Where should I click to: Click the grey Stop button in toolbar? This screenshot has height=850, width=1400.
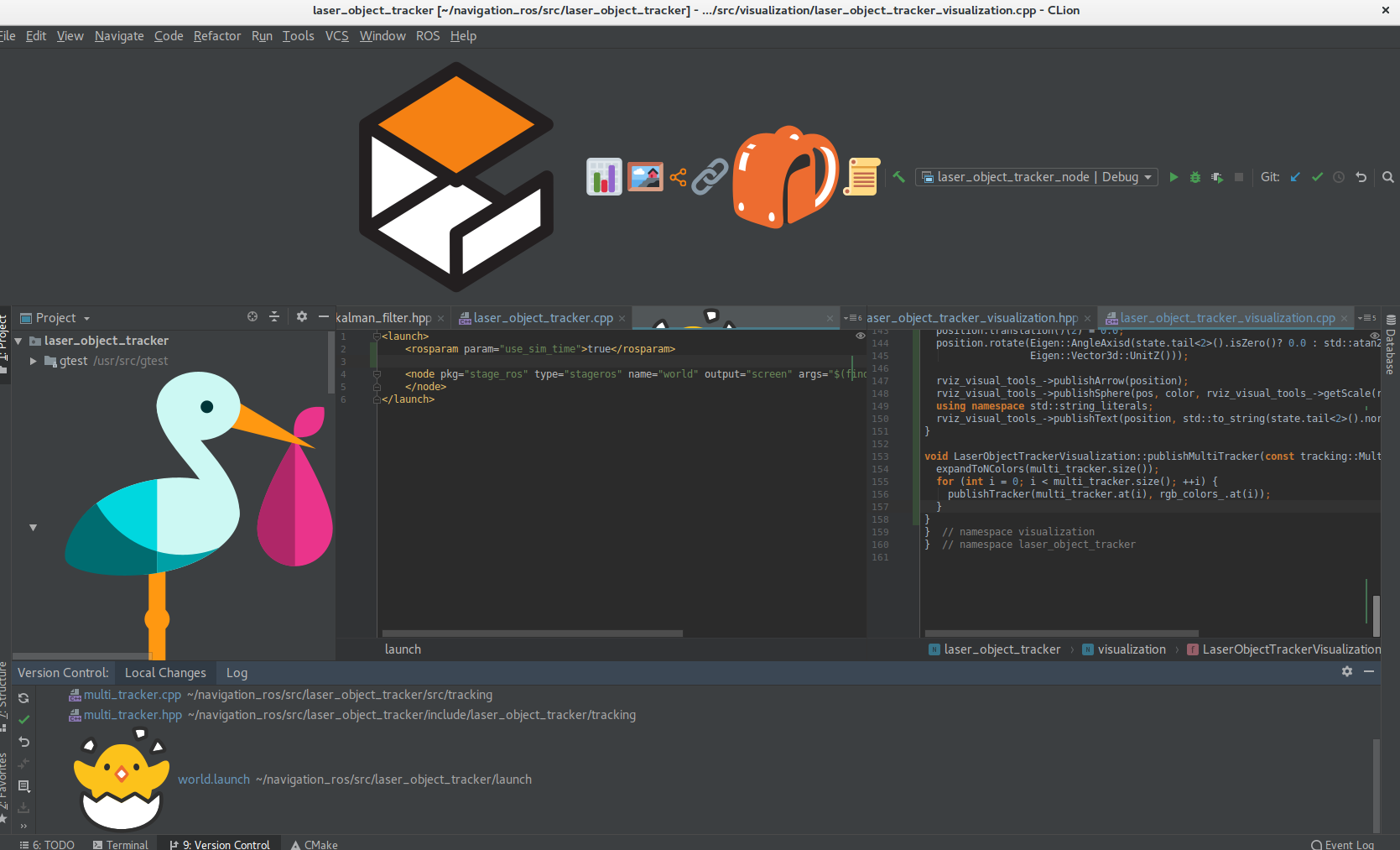click(x=1239, y=177)
